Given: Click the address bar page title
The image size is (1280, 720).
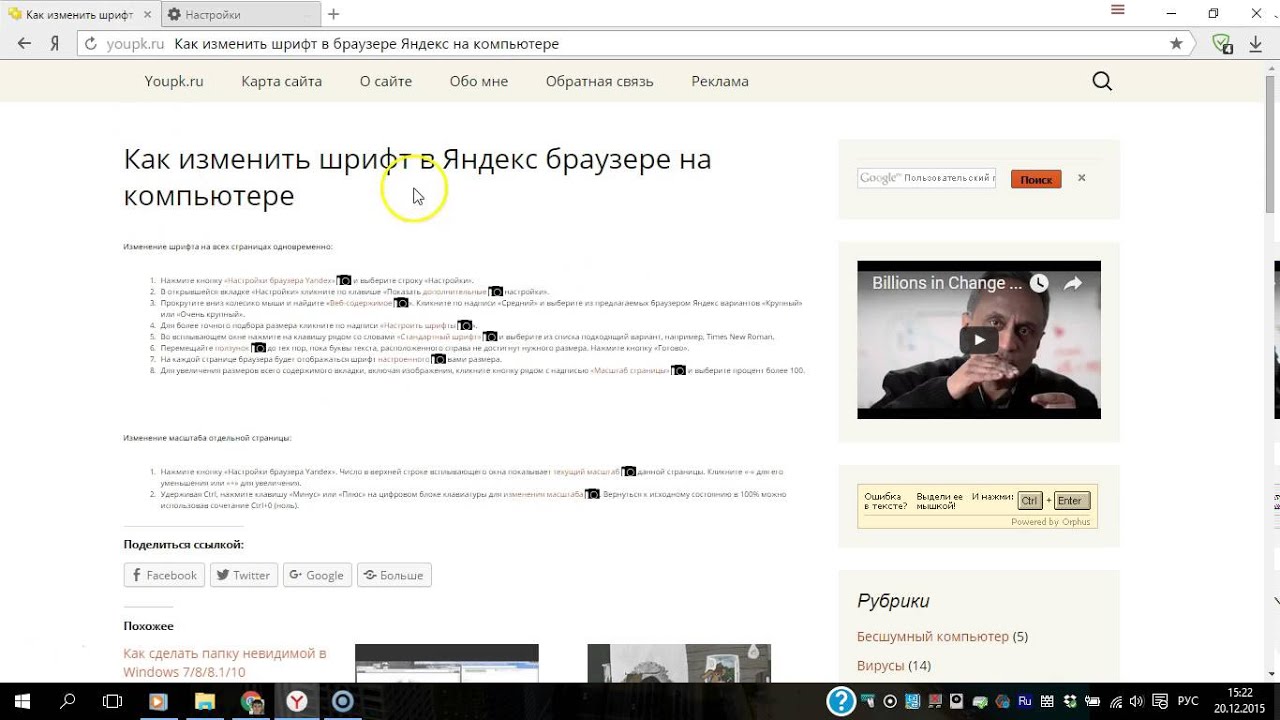Looking at the screenshot, I should tap(366, 44).
